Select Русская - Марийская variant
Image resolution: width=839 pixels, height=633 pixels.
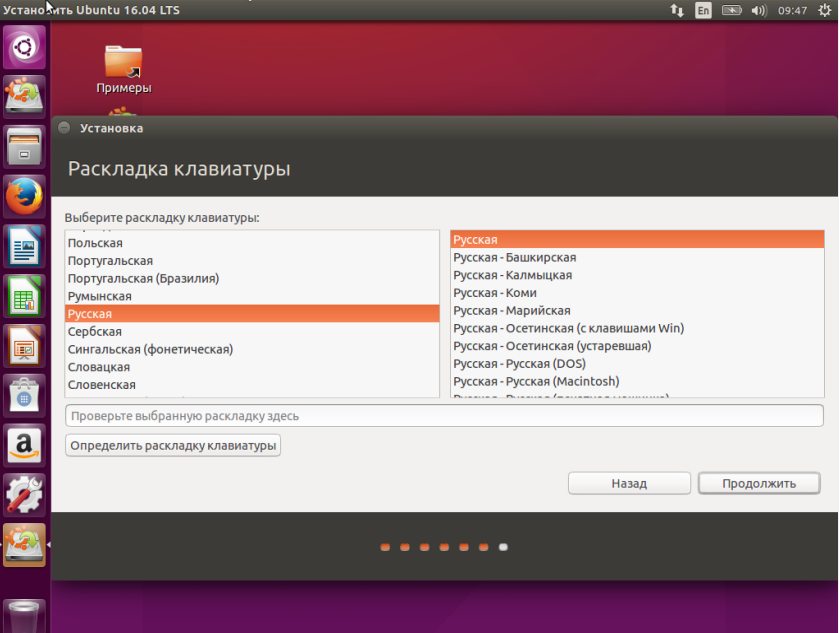point(637,310)
